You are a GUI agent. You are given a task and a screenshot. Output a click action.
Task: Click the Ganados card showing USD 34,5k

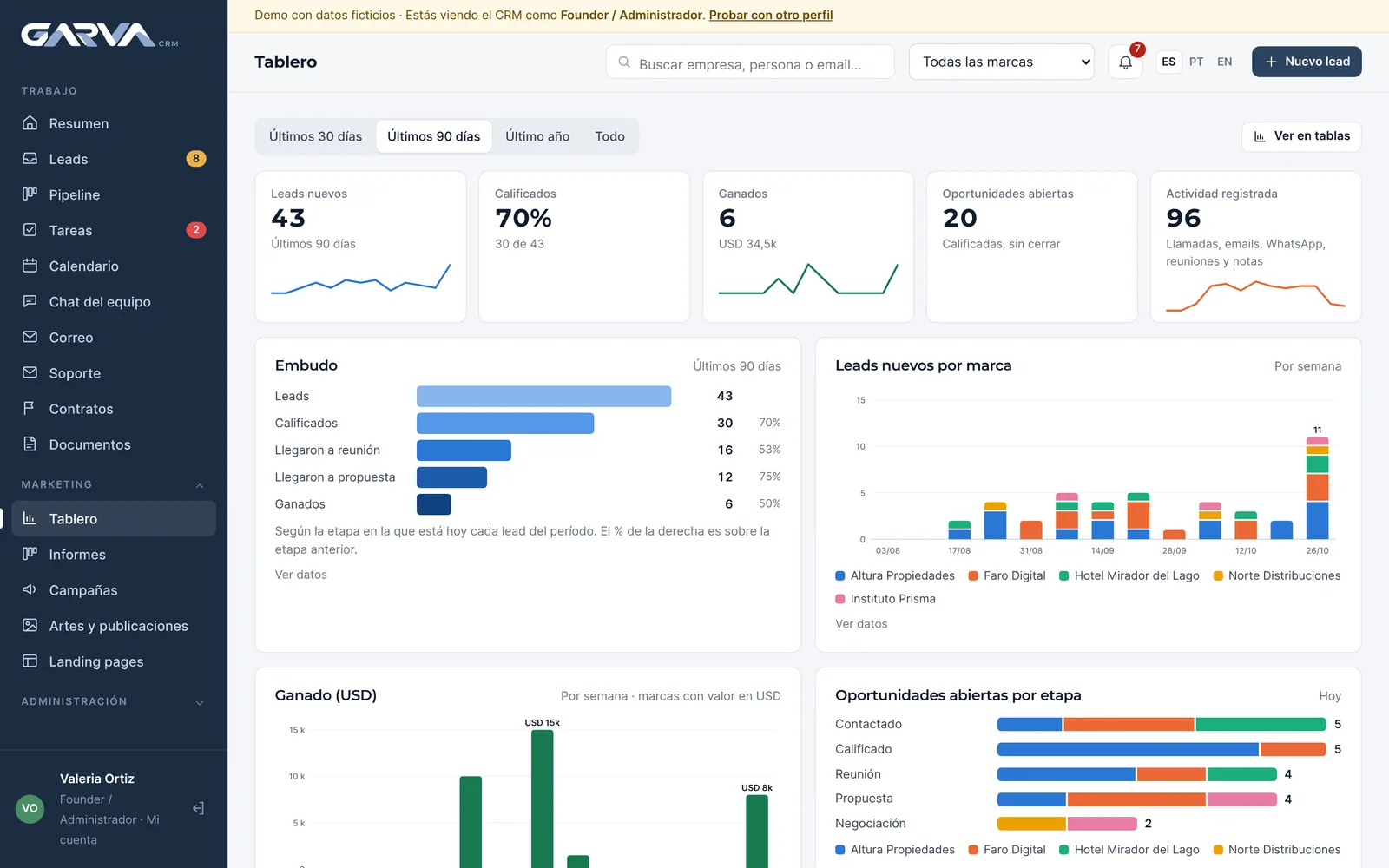point(807,247)
